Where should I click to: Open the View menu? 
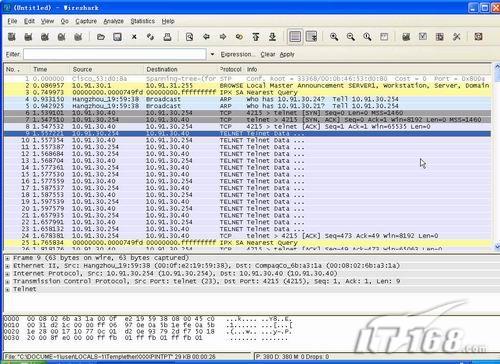47,21
